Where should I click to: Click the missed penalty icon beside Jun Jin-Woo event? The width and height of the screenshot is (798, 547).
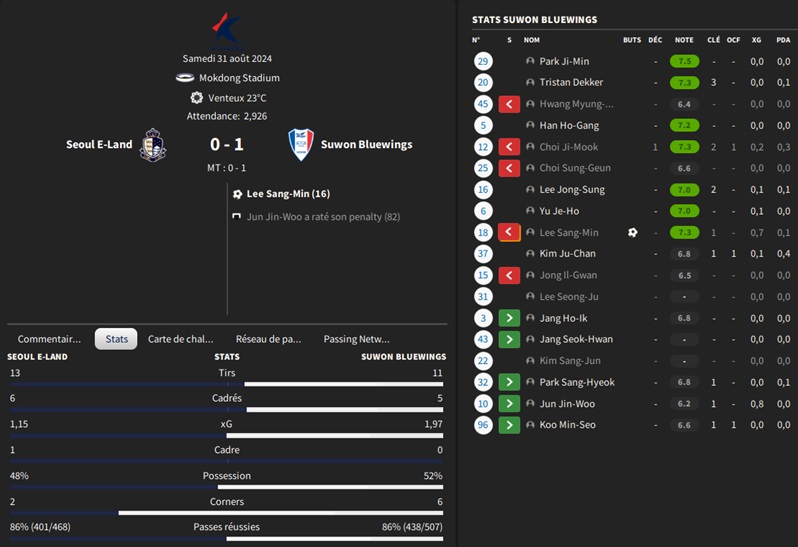(237, 216)
